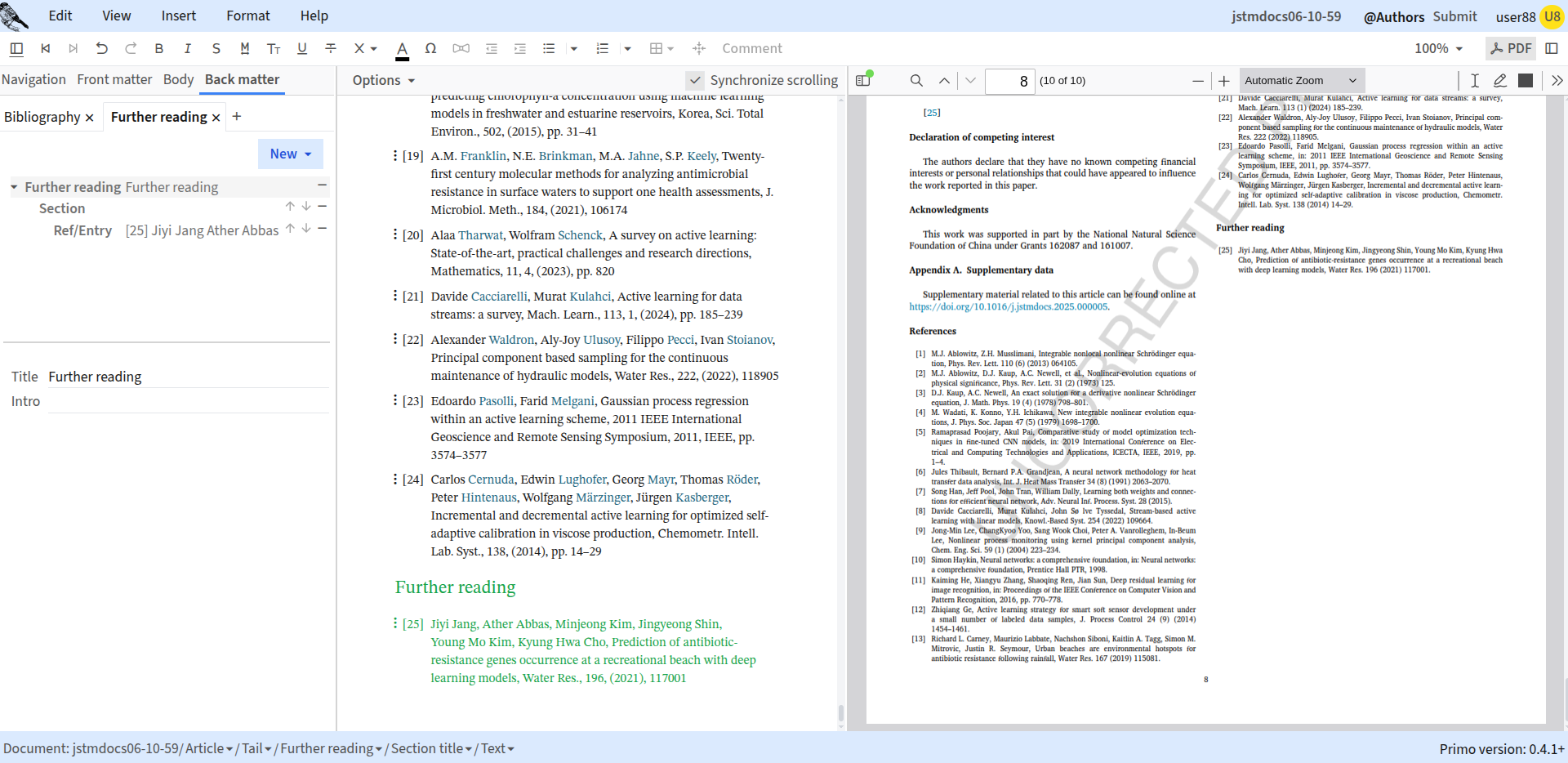Click the Submit button

[x=1454, y=16]
